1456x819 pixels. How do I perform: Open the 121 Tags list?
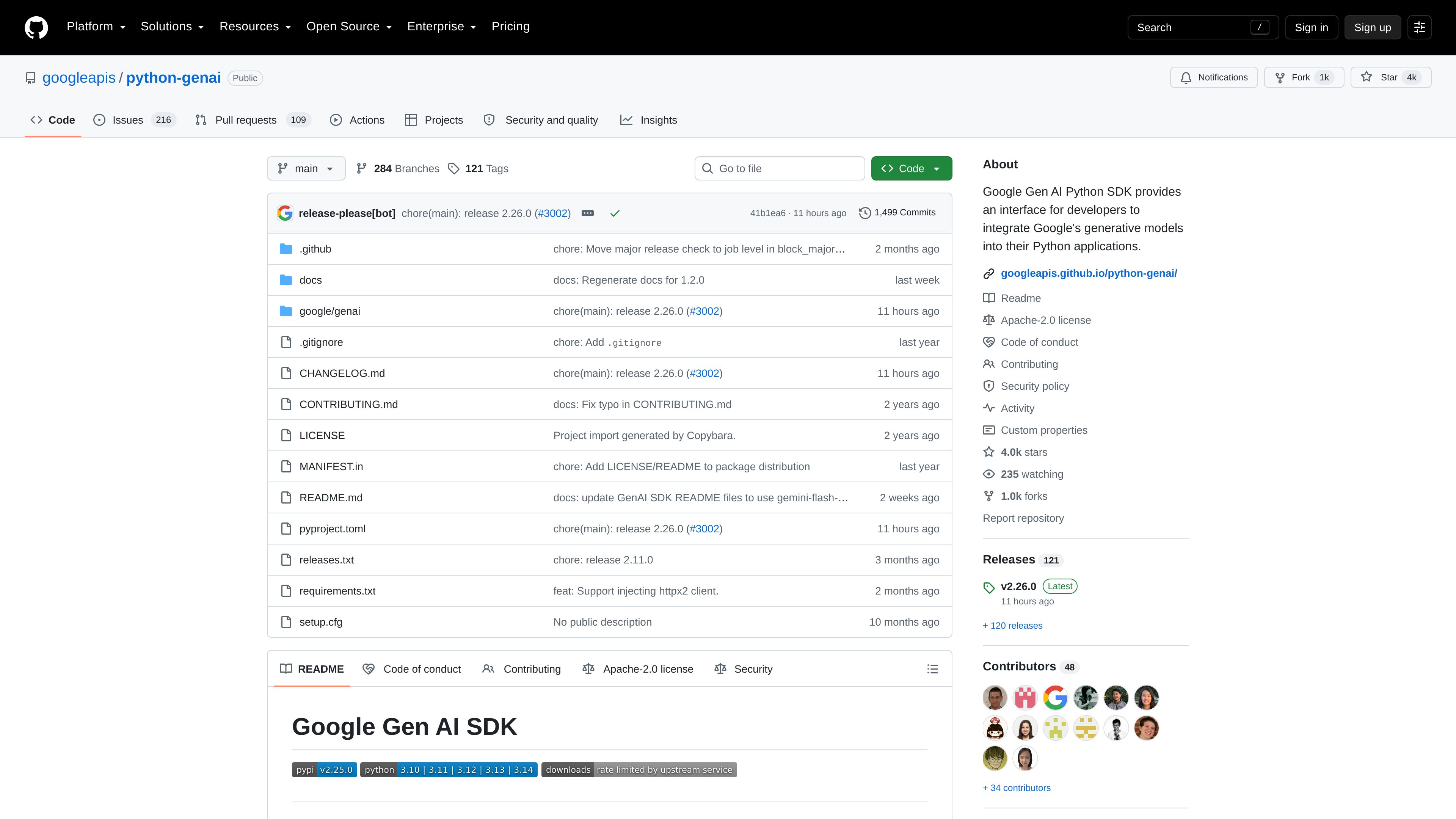point(478,168)
